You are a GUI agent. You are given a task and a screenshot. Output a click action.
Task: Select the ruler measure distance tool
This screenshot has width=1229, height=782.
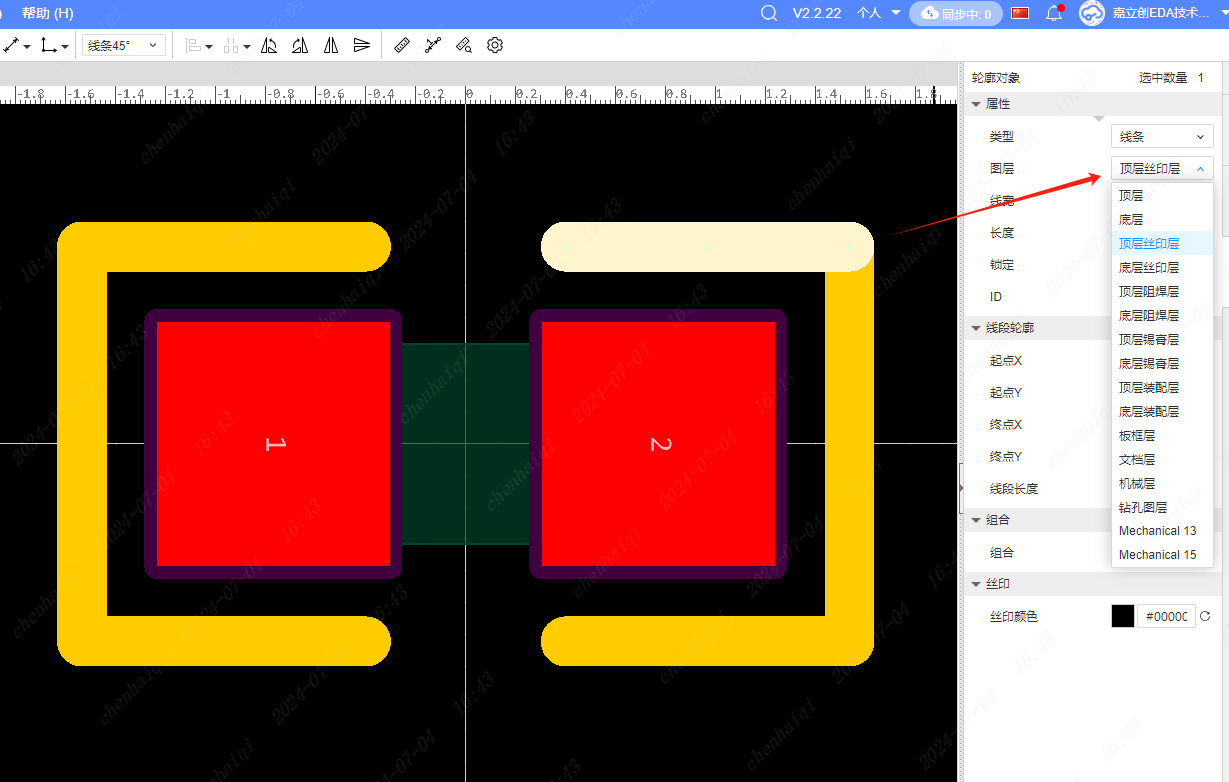(402, 45)
